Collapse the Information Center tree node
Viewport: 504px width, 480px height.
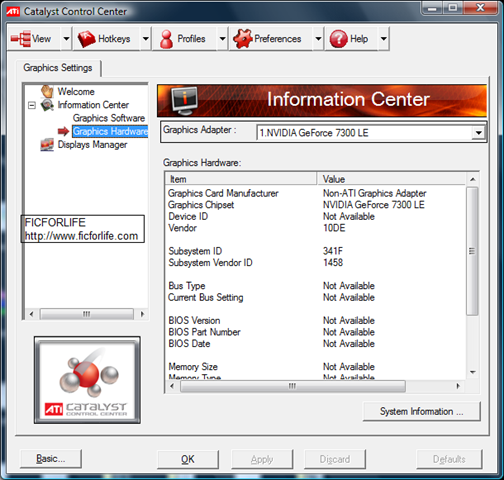[32, 105]
